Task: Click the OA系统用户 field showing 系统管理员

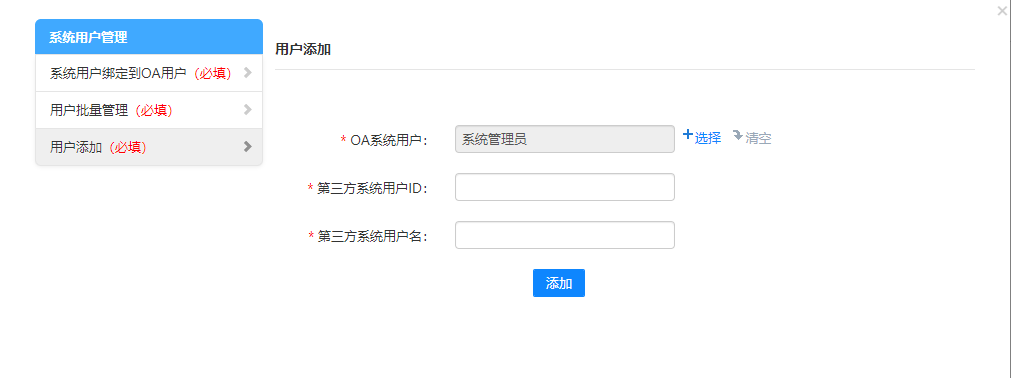Action: click(565, 139)
